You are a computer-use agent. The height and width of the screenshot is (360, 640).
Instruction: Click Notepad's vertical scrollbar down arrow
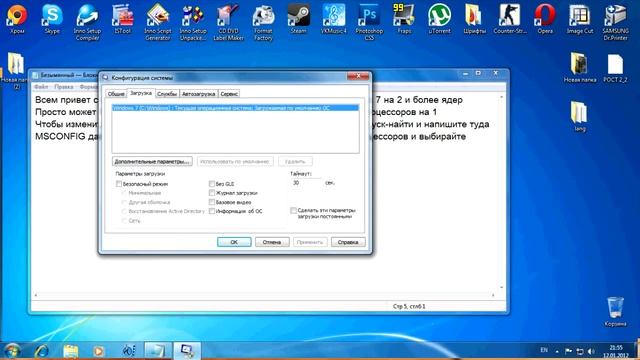click(x=502, y=287)
